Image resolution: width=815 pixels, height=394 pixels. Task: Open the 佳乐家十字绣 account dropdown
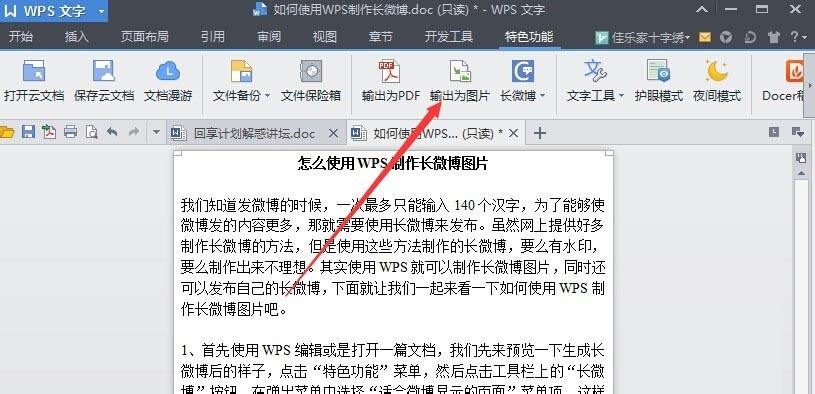[x=642, y=37]
